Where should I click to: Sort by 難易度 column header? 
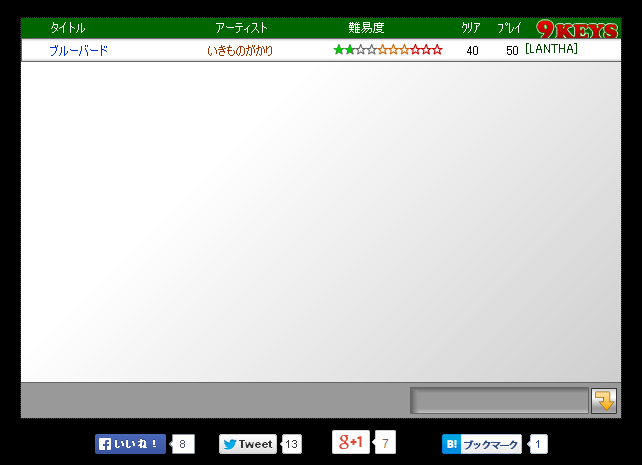click(x=366, y=28)
